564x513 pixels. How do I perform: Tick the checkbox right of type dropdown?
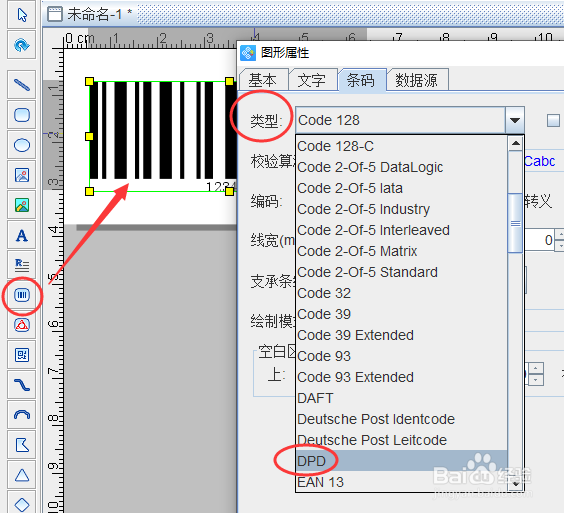(x=553, y=120)
